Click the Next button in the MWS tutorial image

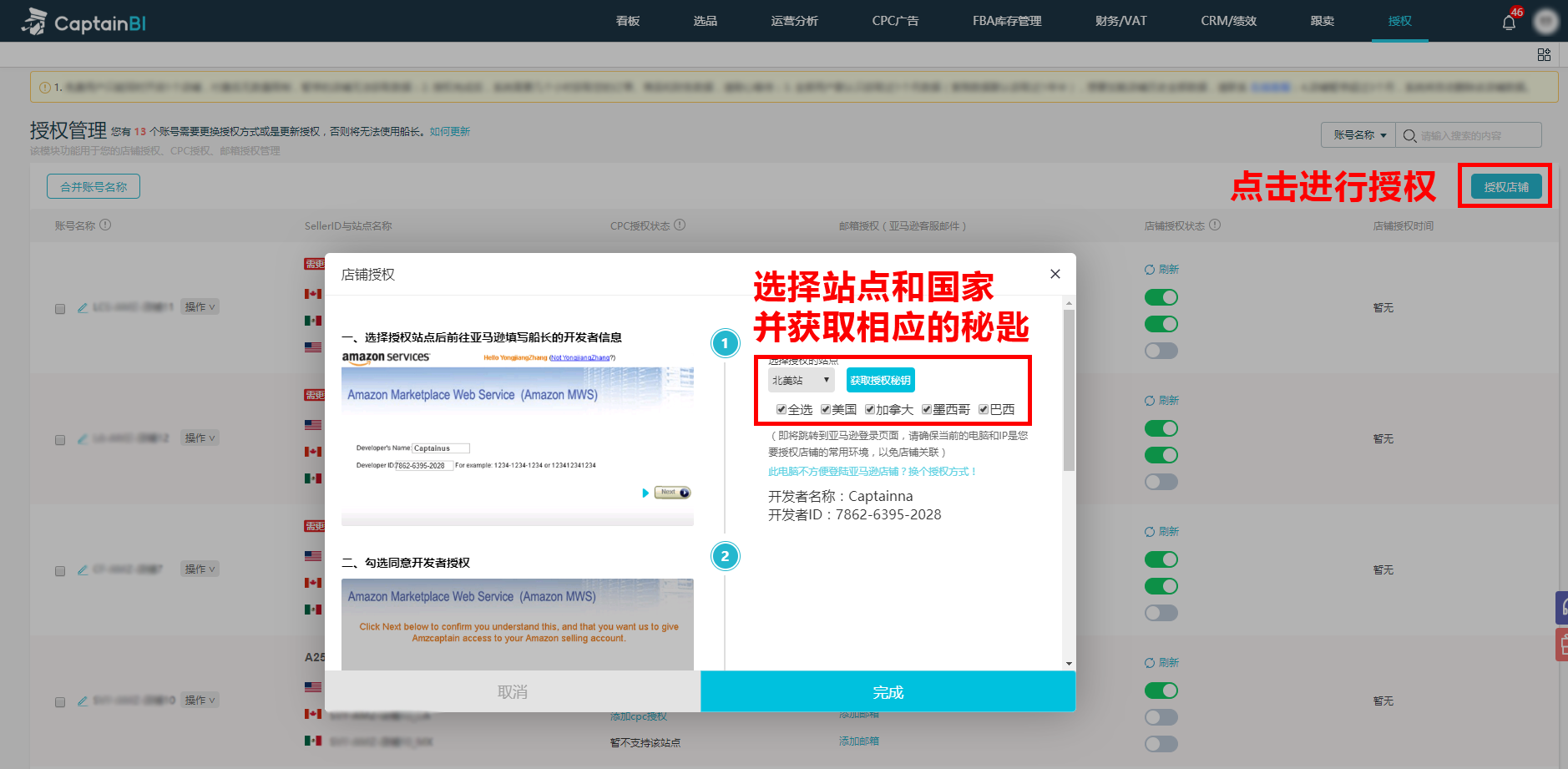coord(672,493)
